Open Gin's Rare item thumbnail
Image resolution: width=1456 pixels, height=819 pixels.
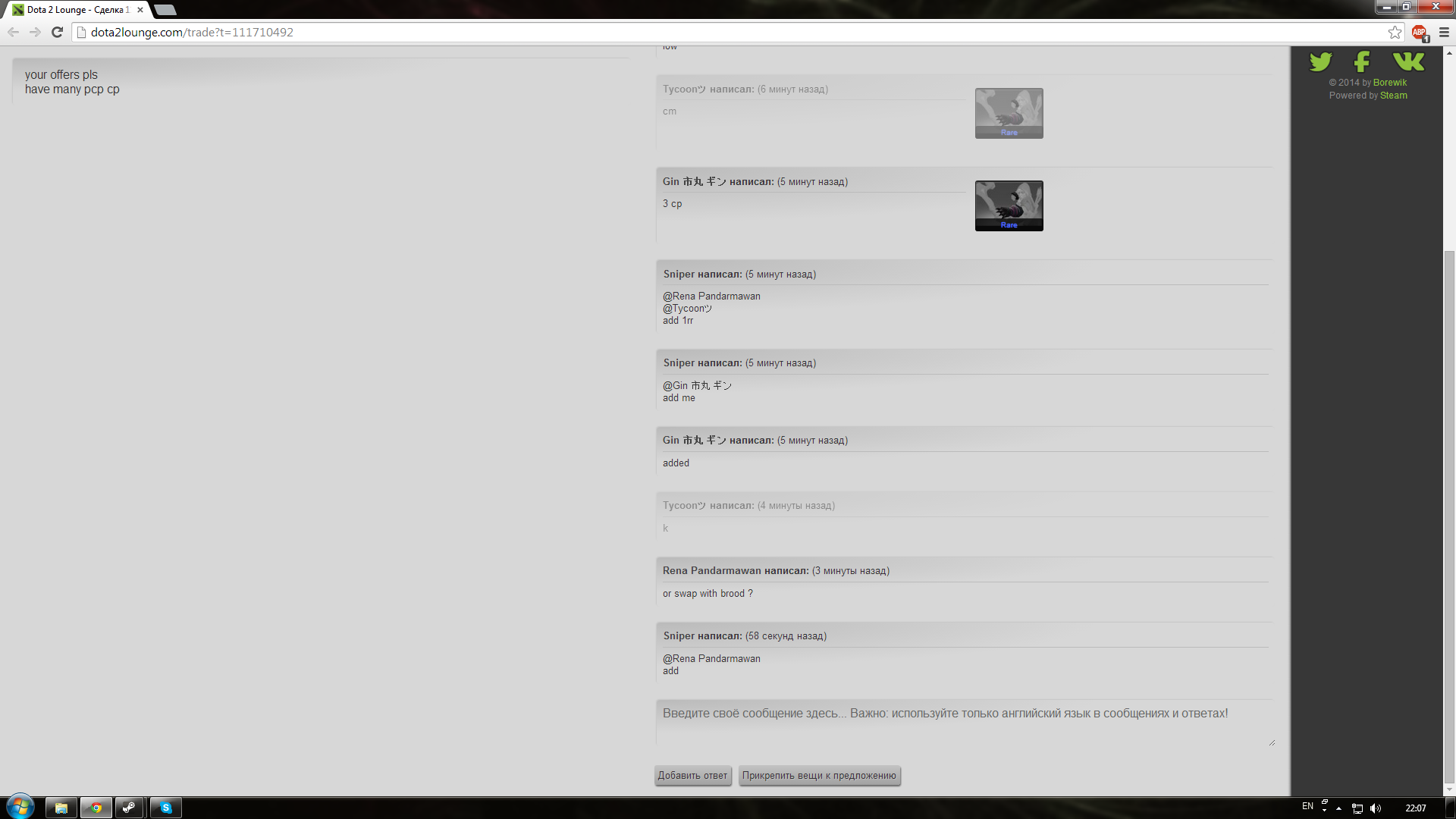point(1009,206)
